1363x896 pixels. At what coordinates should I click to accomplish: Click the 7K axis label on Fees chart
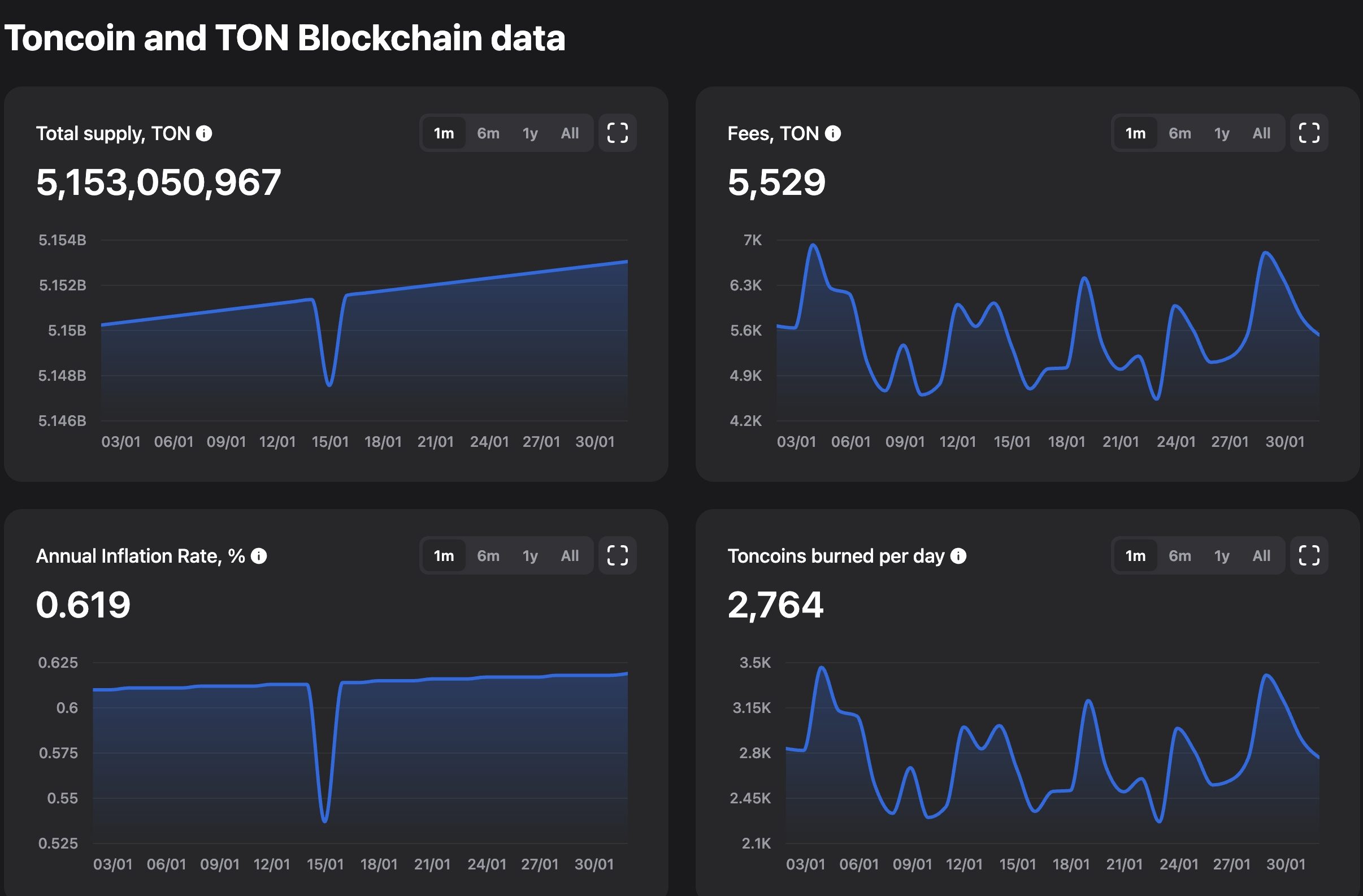pos(753,240)
